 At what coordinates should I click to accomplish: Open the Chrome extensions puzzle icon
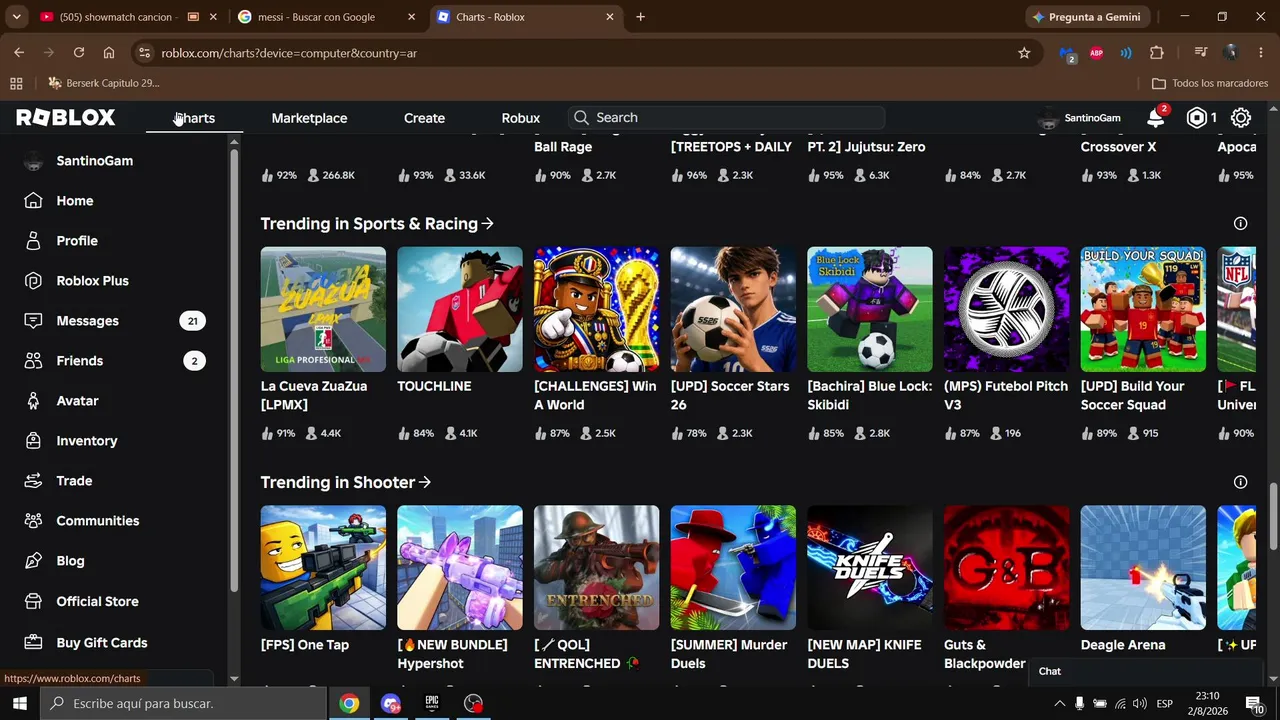1157,53
